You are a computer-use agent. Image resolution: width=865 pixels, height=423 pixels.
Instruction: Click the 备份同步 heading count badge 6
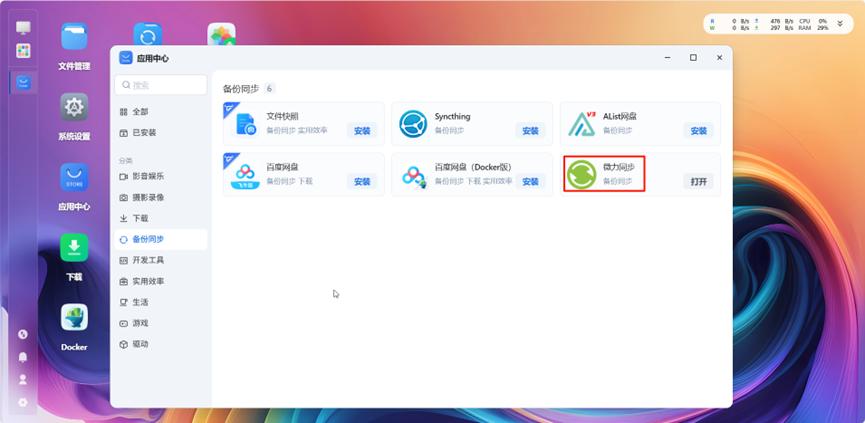[x=270, y=88]
